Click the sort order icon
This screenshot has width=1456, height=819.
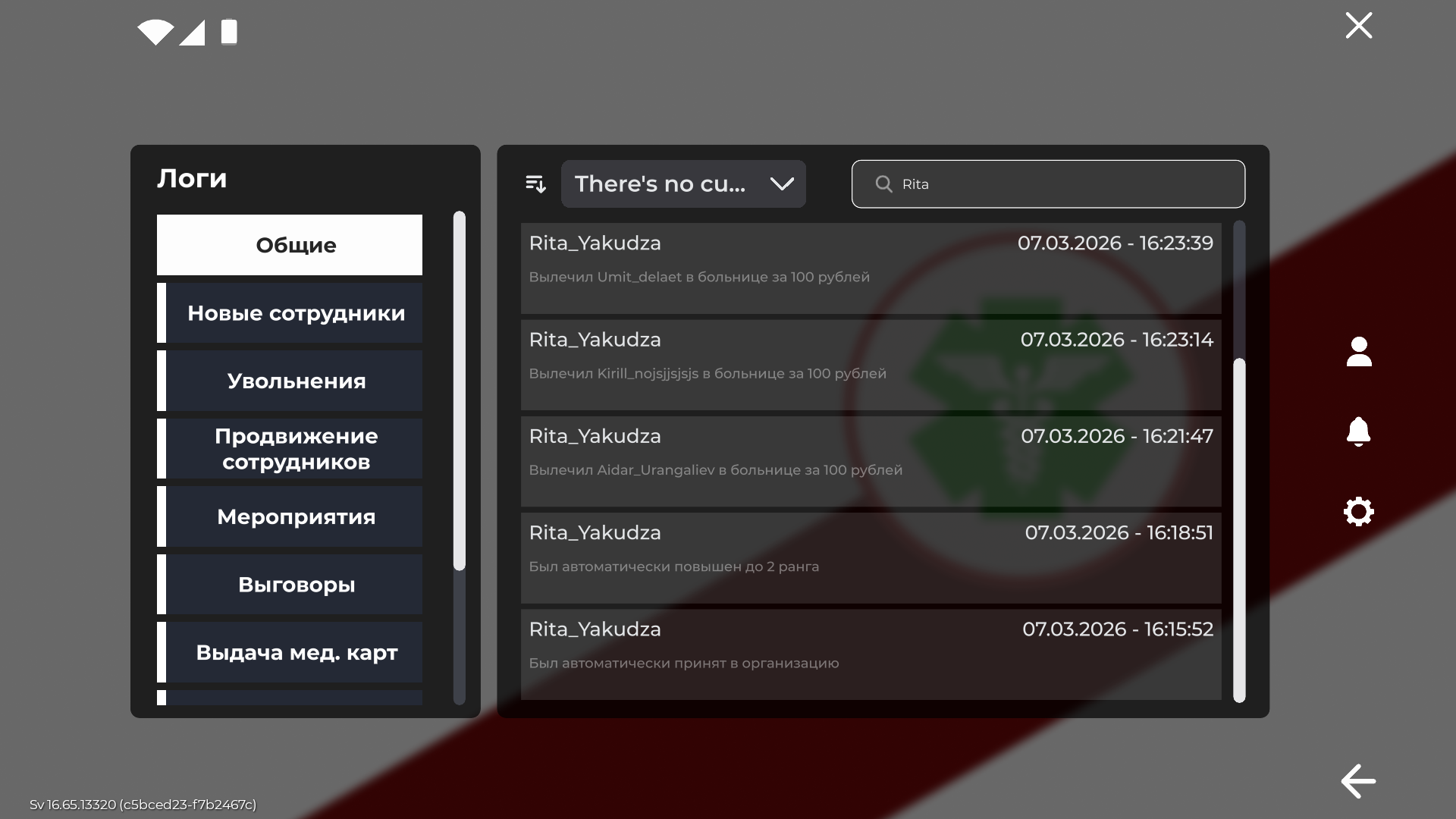(x=535, y=184)
